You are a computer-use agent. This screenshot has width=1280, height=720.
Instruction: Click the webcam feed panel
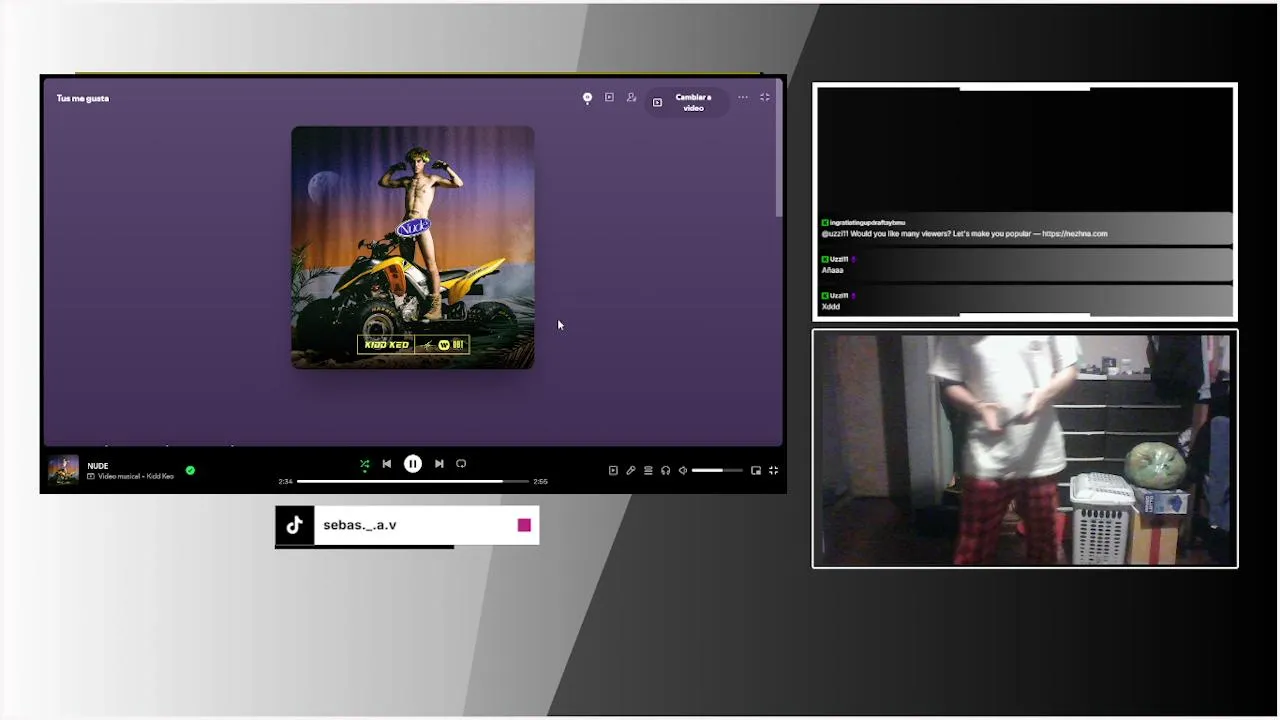pos(1025,450)
